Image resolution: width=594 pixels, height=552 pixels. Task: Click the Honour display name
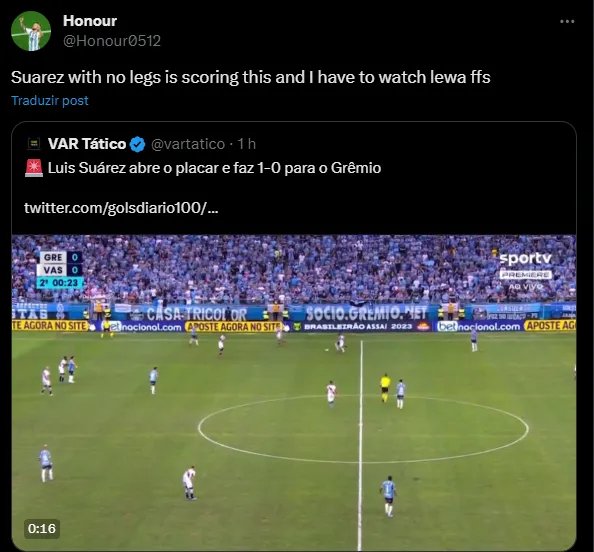90,21
